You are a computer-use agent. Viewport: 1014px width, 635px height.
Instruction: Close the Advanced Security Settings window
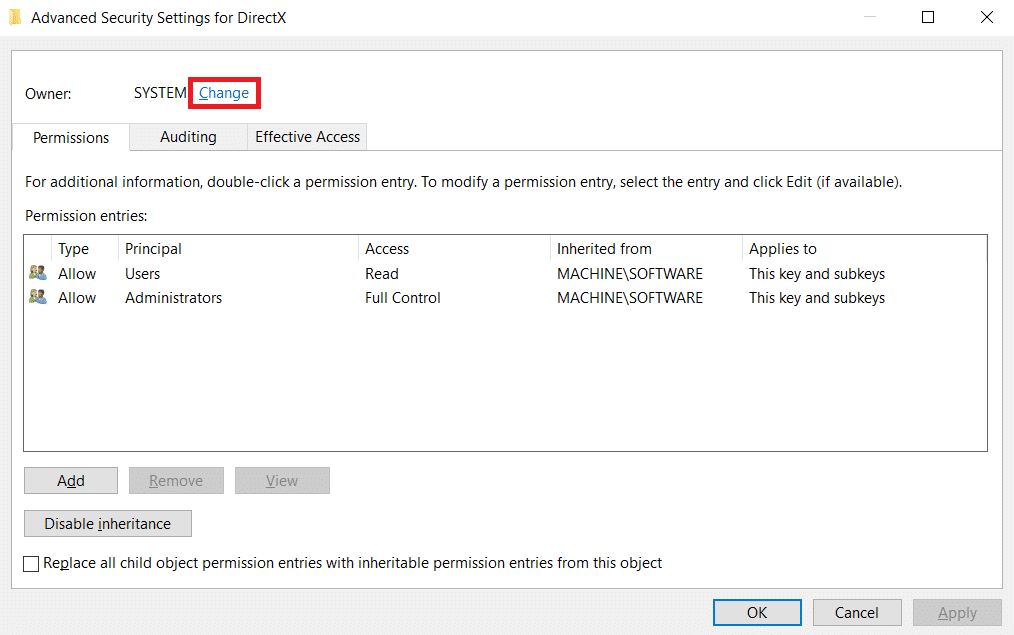pos(987,17)
